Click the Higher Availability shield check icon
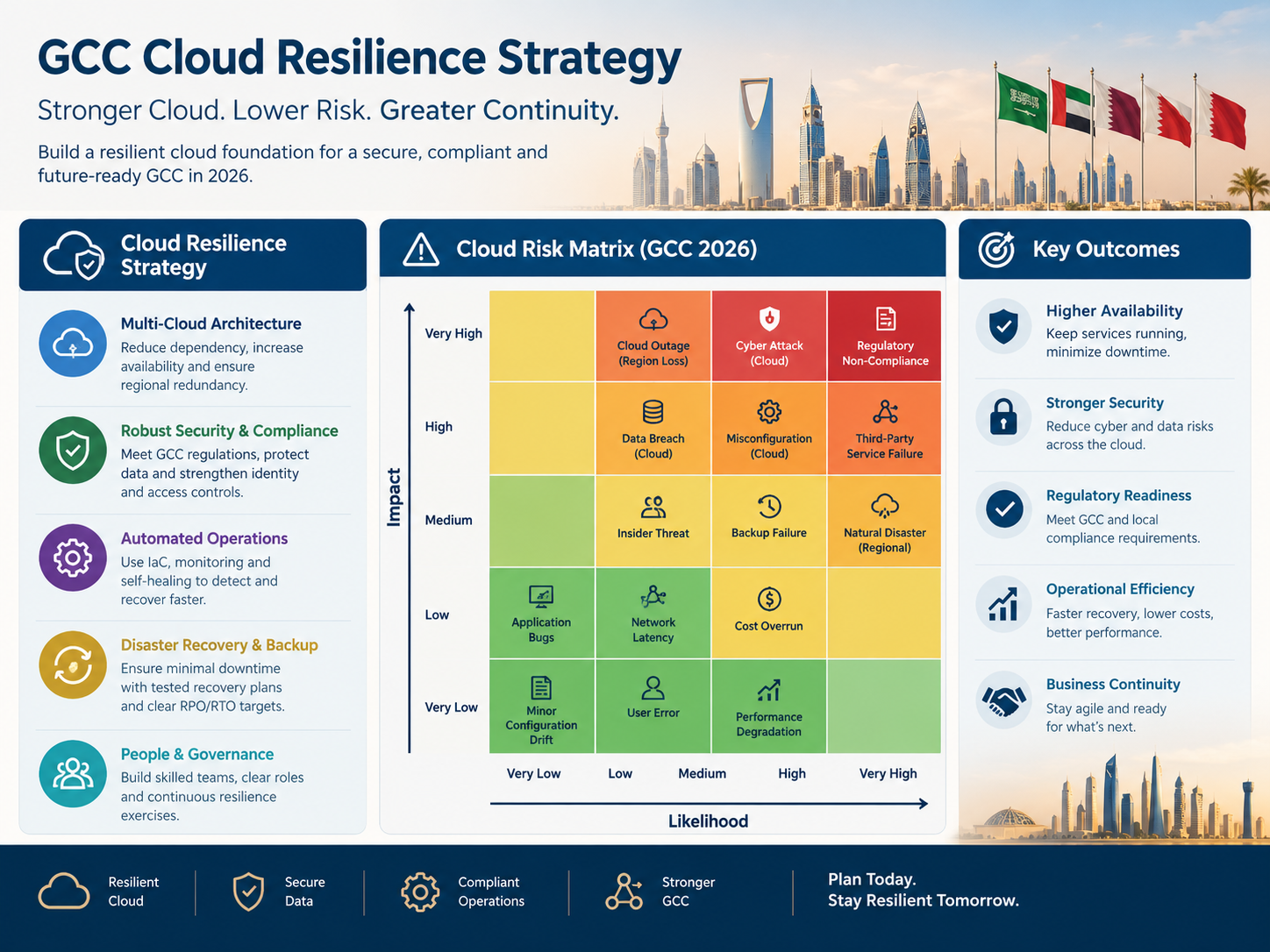1270x952 pixels. (x=1003, y=326)
